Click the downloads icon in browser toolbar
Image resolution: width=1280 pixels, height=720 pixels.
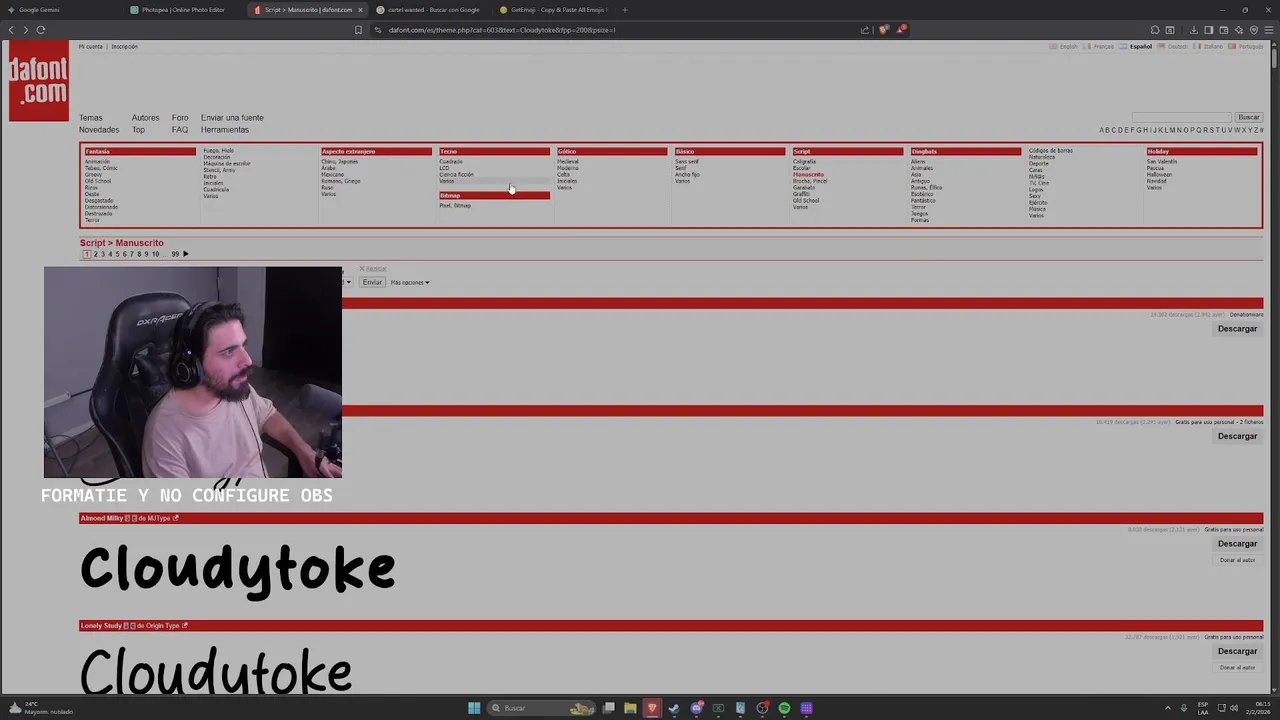tap(1193, 30)
